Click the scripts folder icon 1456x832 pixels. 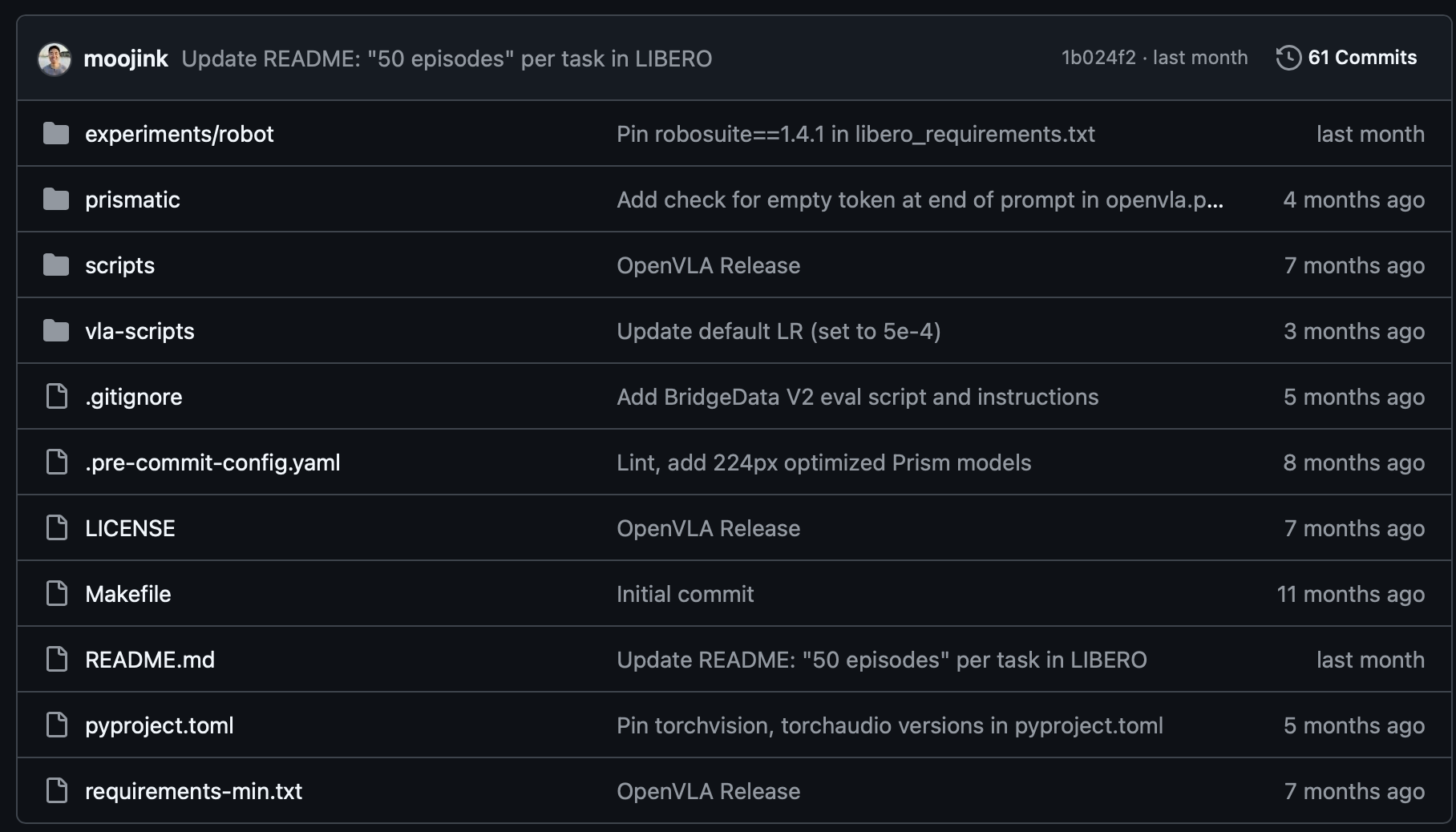56,265
